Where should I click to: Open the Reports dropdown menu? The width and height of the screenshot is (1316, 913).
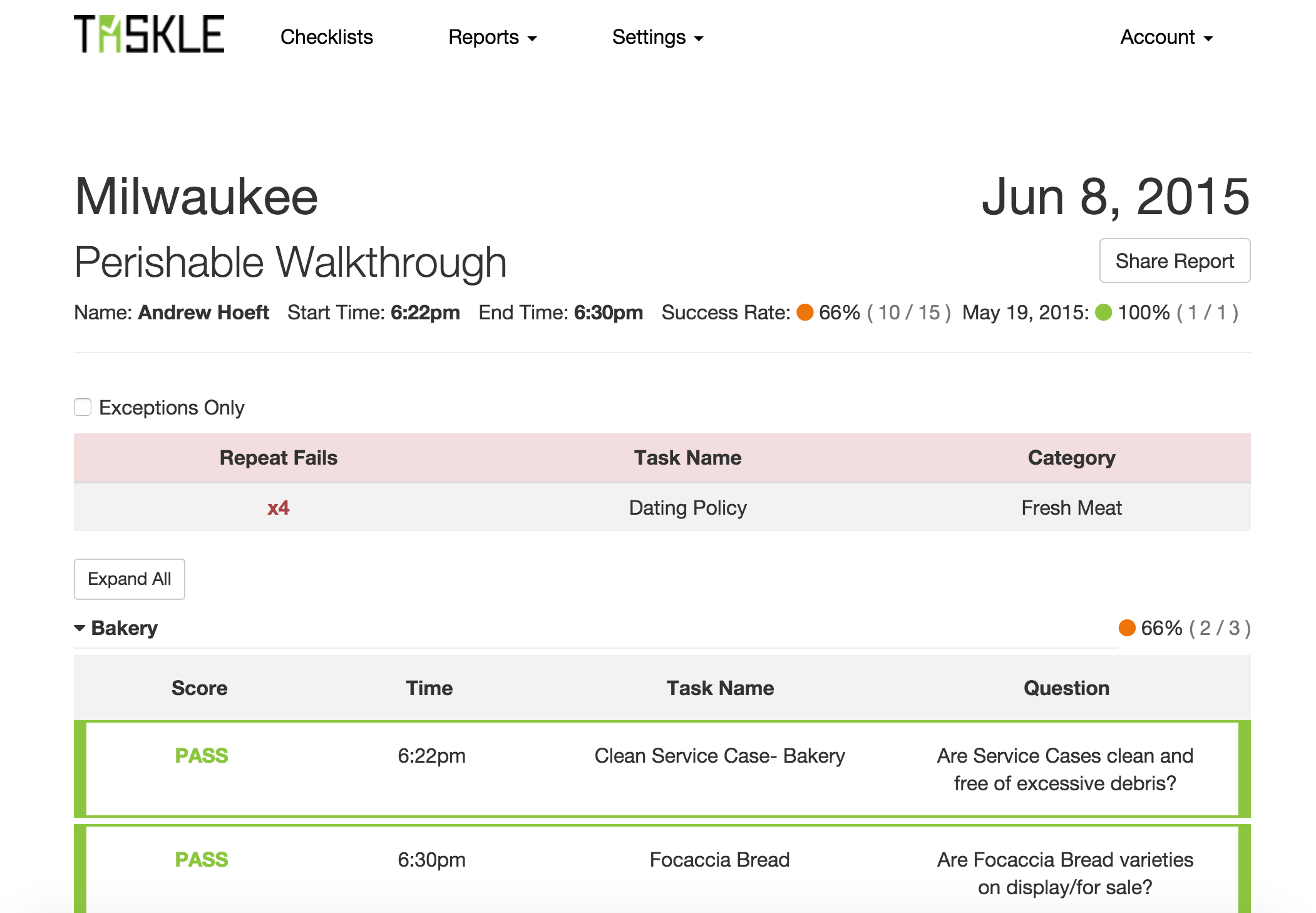pos(492,38)
